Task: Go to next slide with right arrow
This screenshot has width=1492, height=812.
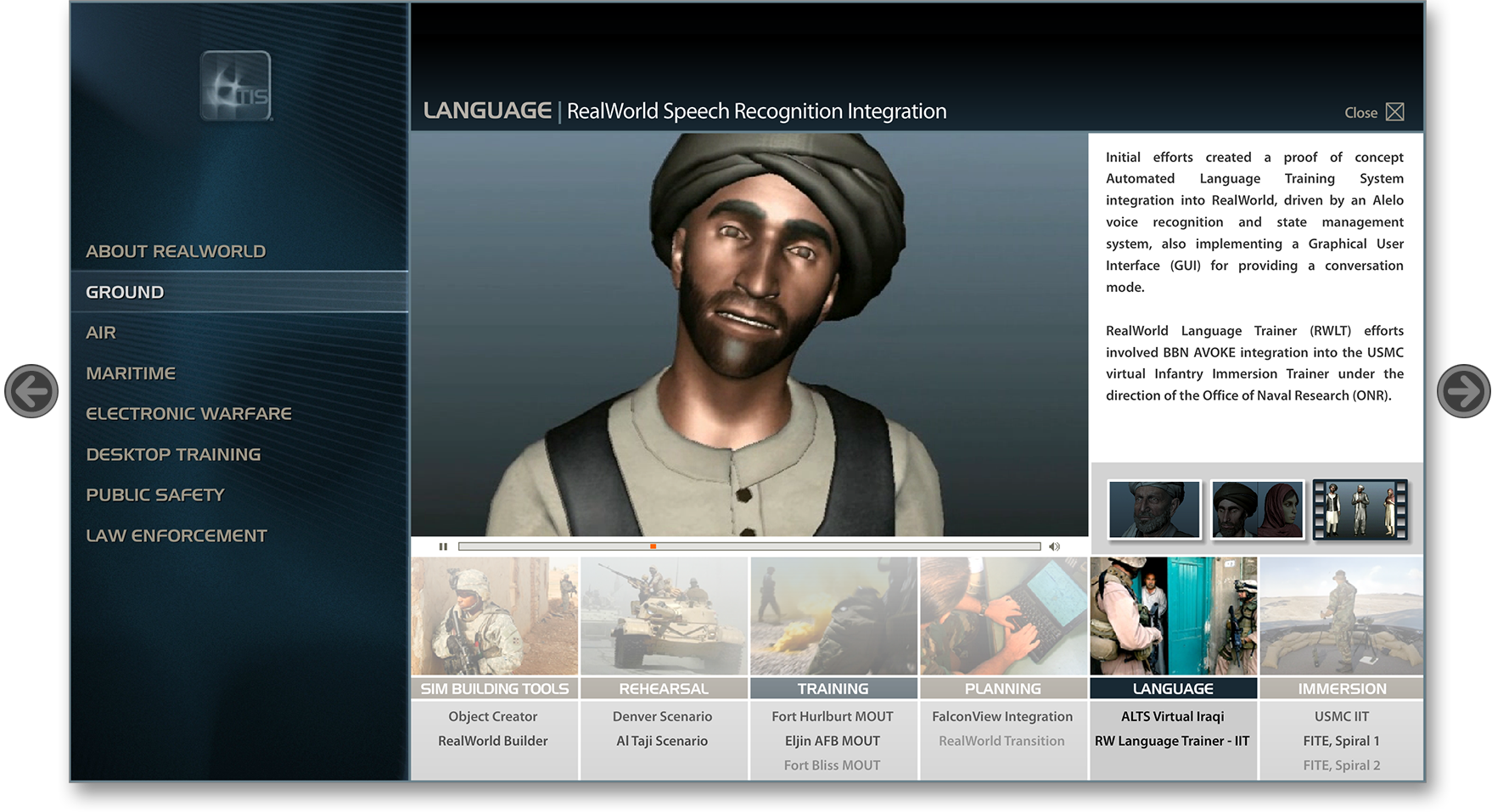Action: (x=1463, y=391)
